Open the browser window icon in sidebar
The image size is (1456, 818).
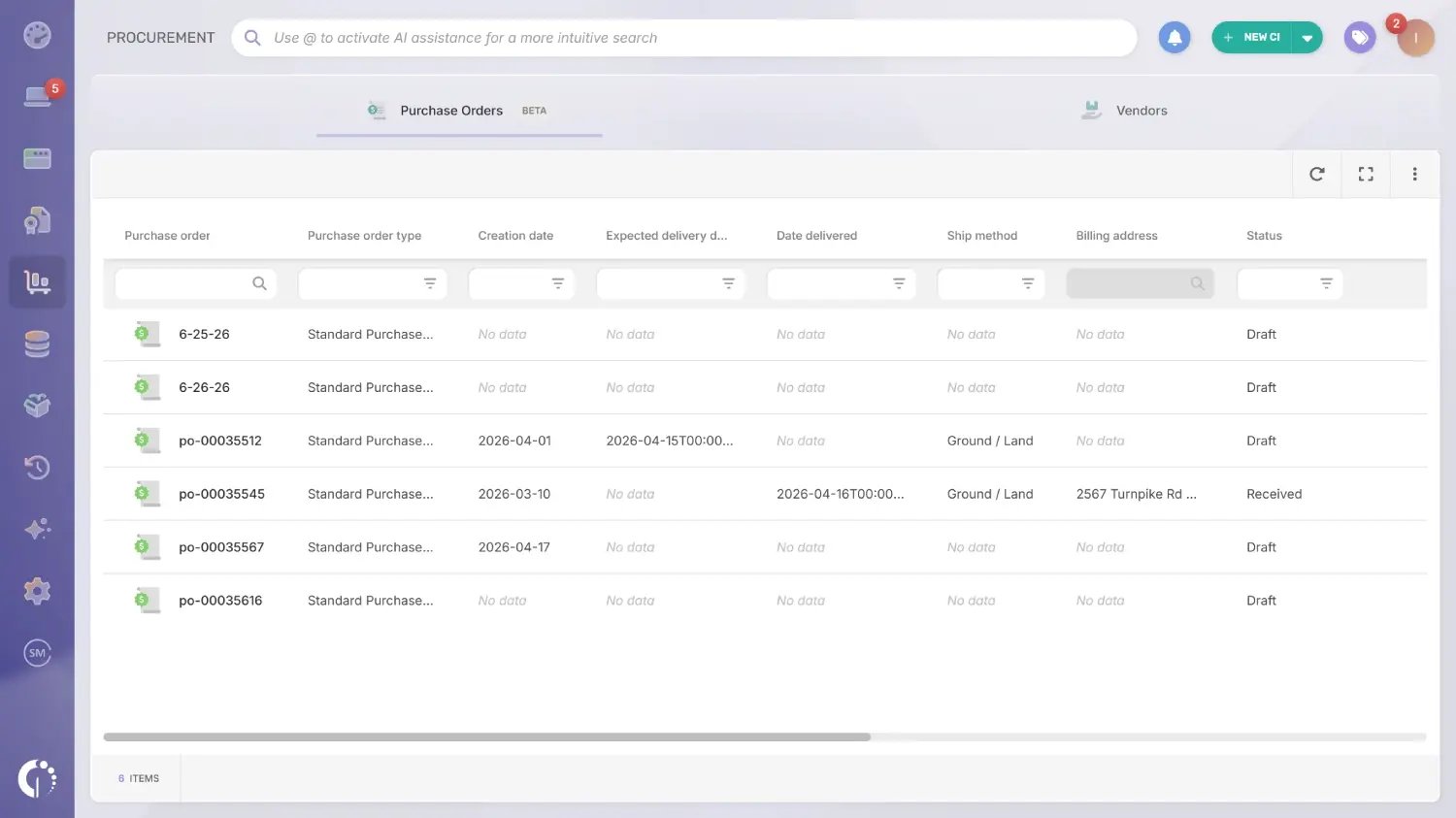point(37,158)
